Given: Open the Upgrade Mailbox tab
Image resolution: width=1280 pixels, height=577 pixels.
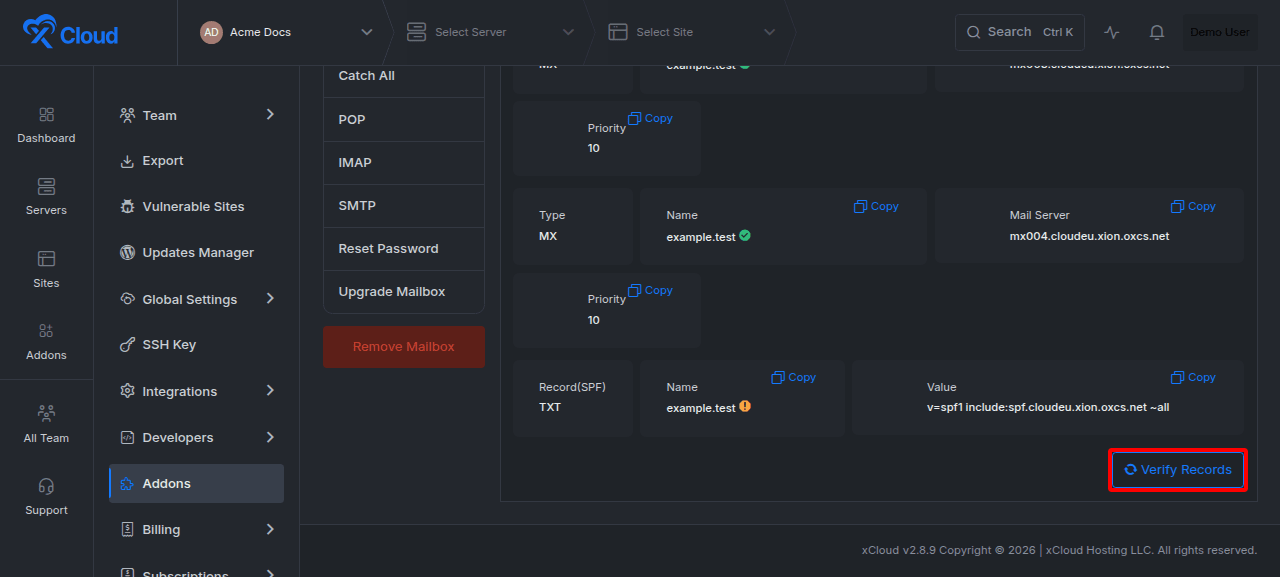Looking at the screenshot, I should click(x=404, y=291).
